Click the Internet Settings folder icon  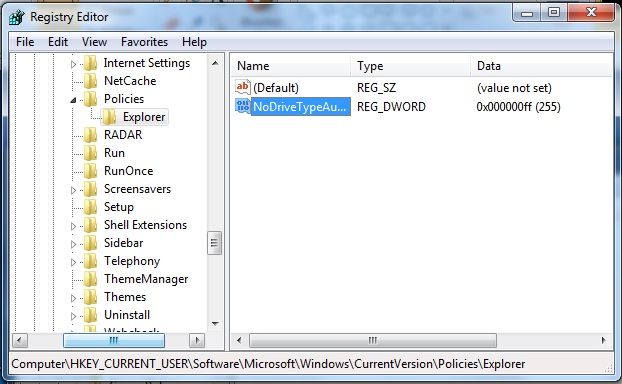[x=91, y=63]
